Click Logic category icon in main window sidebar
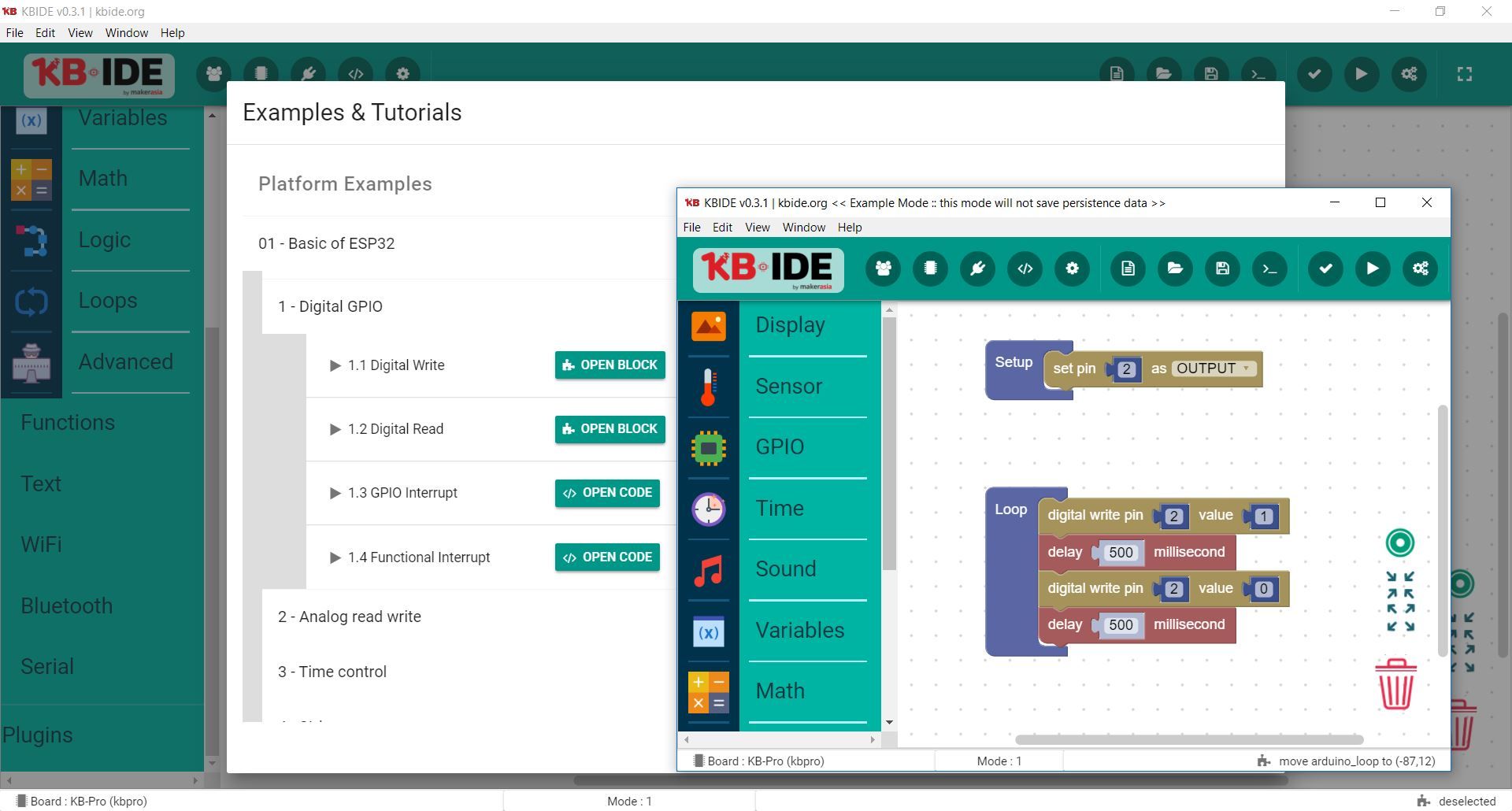The image size is (1512, 811). pyautogui.click(x=31, y=240)
